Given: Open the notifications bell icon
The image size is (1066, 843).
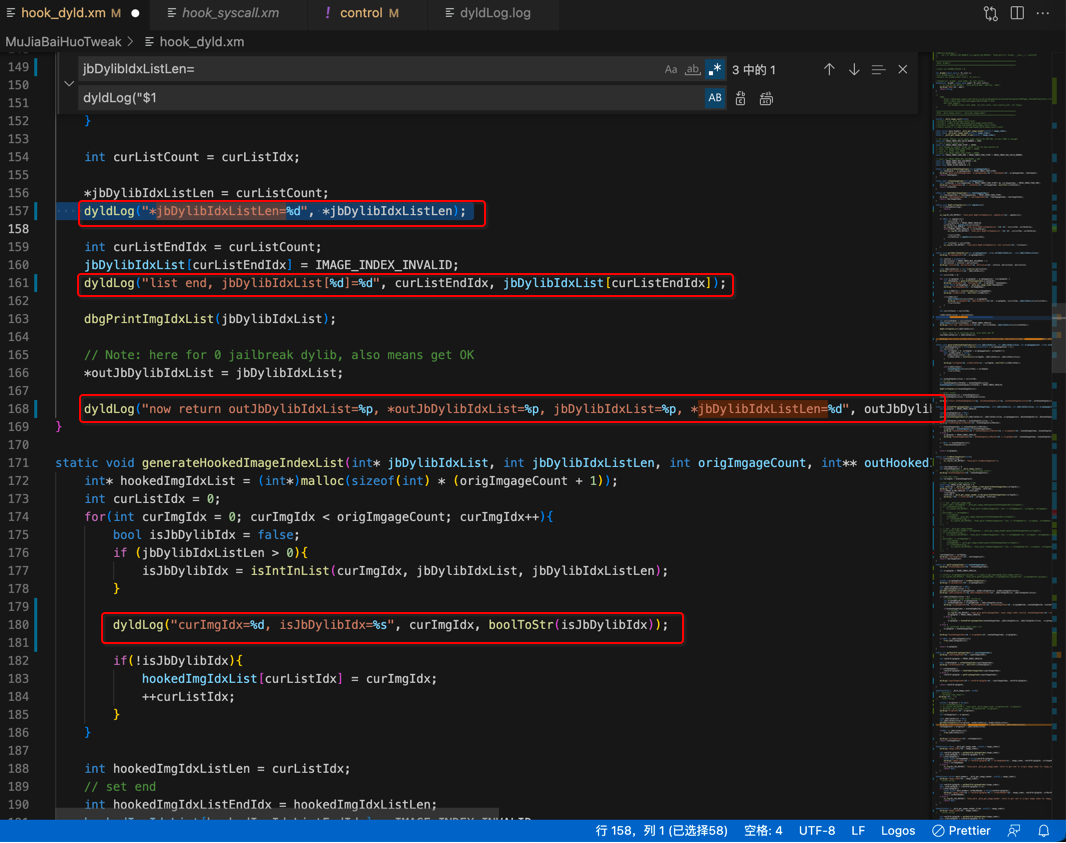Looking at the screenshot, I should tap(1044, 831).
